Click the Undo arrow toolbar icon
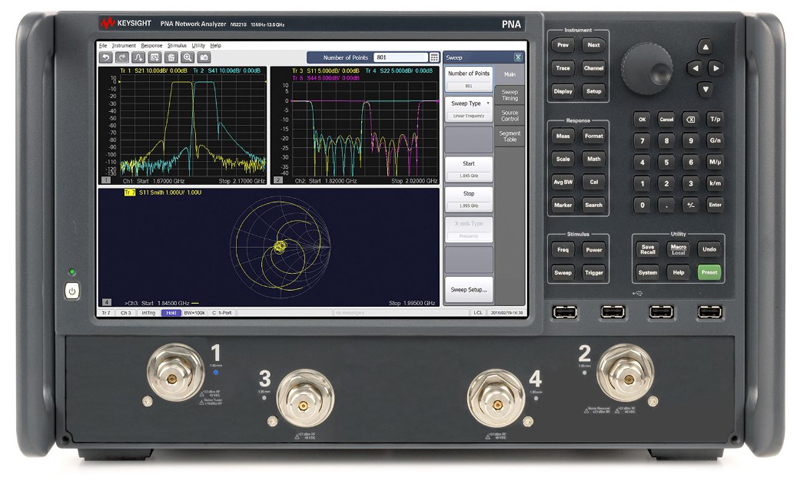 click(x=106, y=58)
